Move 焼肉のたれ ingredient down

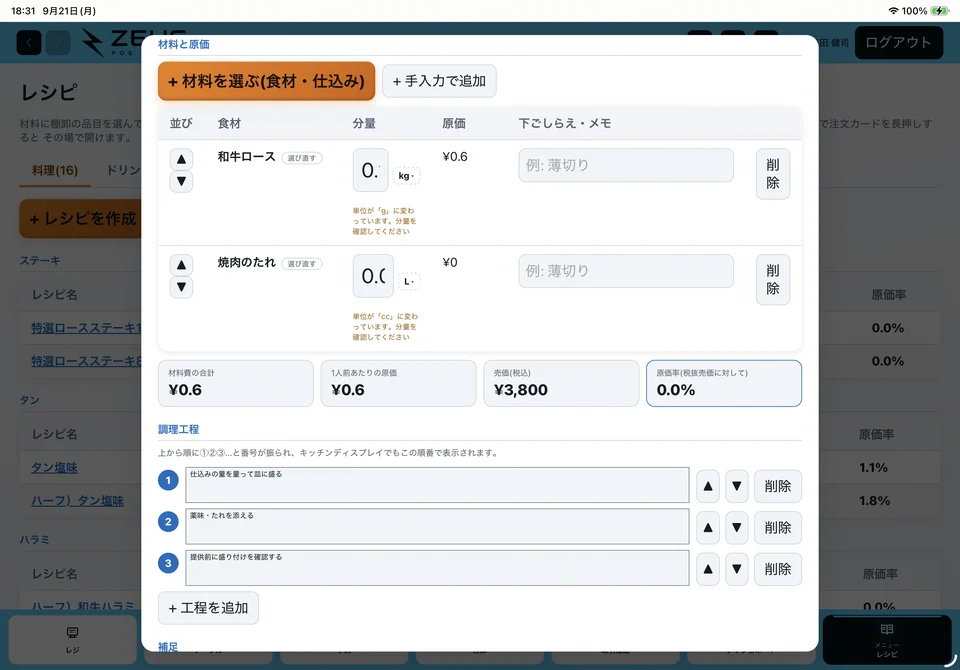coord(181,287)
